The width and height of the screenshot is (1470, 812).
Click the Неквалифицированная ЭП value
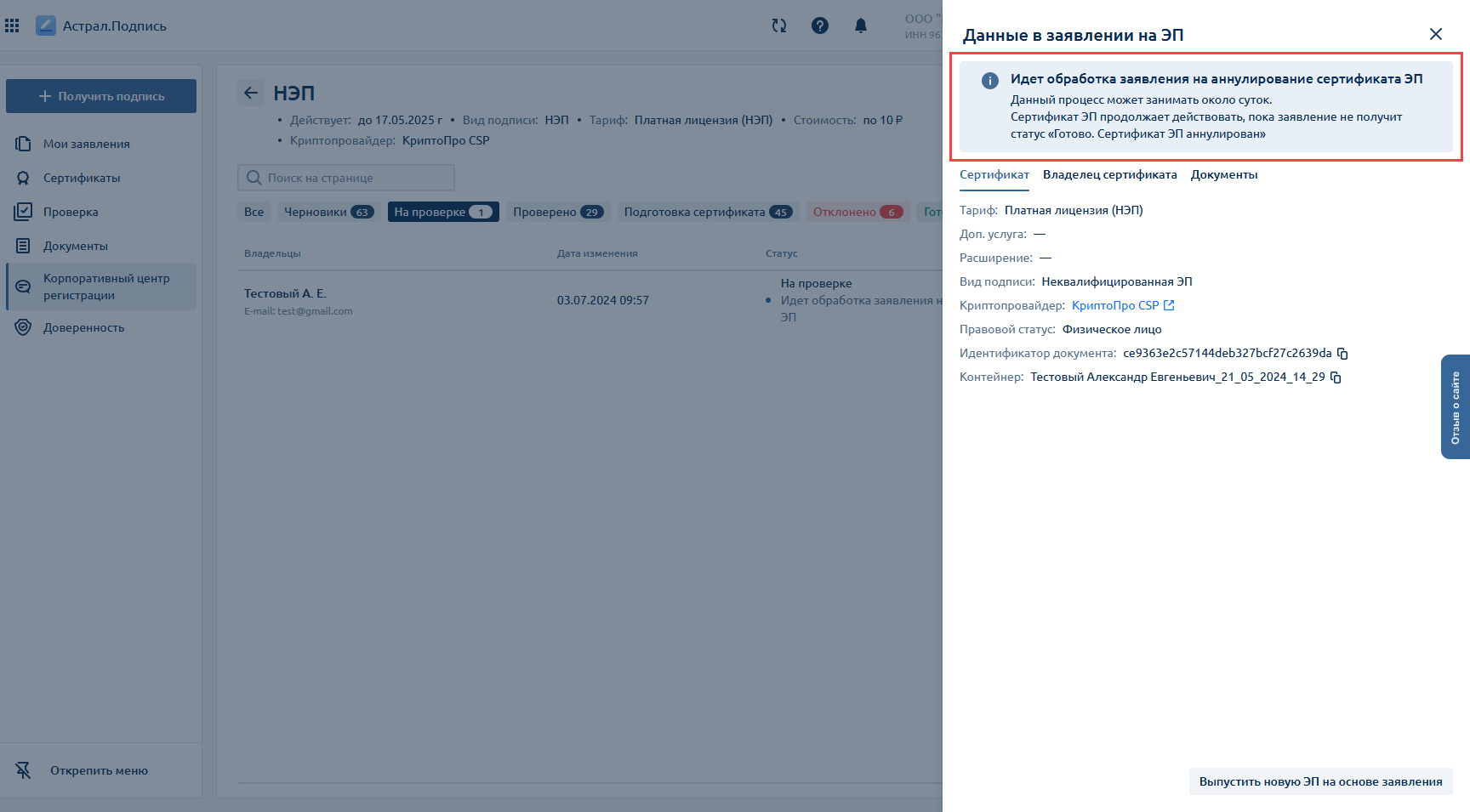(1117, 281)
